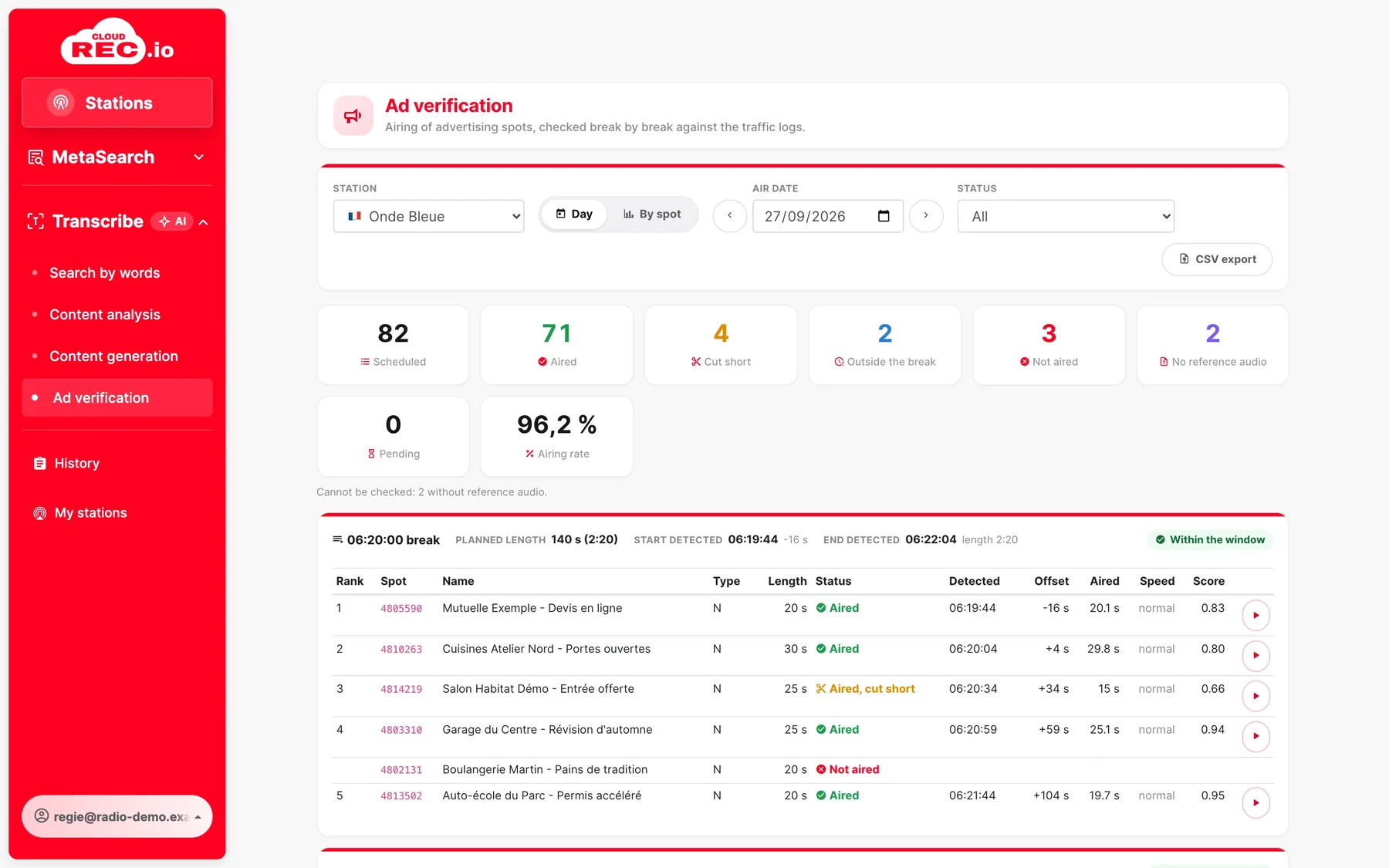Click the Cannot be checked note

tap(431, 492)
